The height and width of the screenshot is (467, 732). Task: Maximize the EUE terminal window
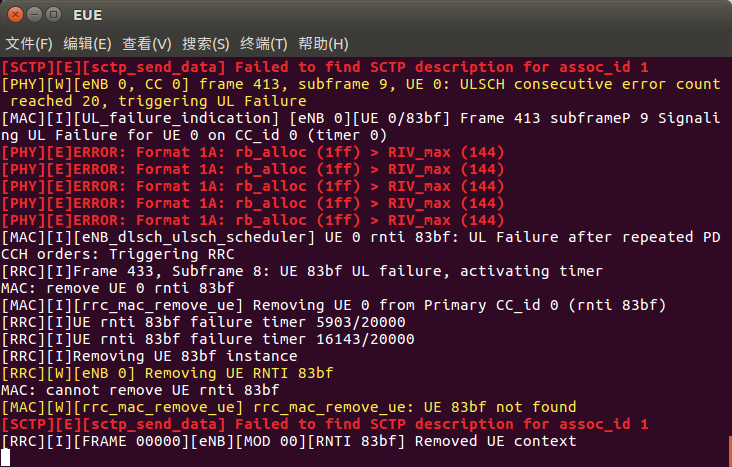pos(54,14)
